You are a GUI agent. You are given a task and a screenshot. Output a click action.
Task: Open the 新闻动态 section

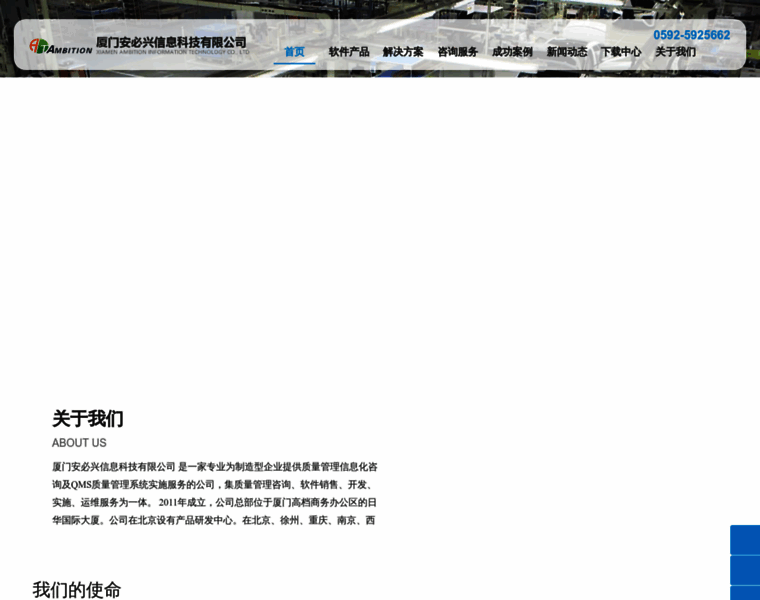click(x=567, y=52)
